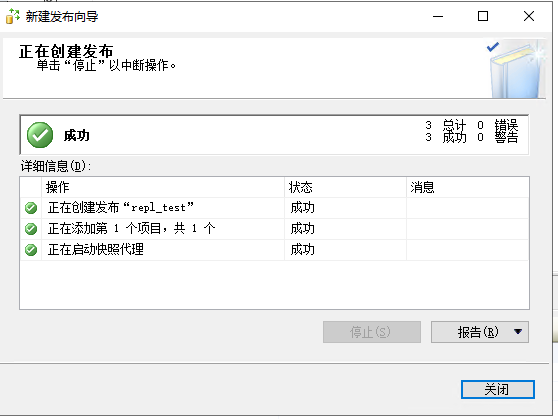Click the wizard icon in title bar
558x419 pixels.
click(x=13, y=16)
